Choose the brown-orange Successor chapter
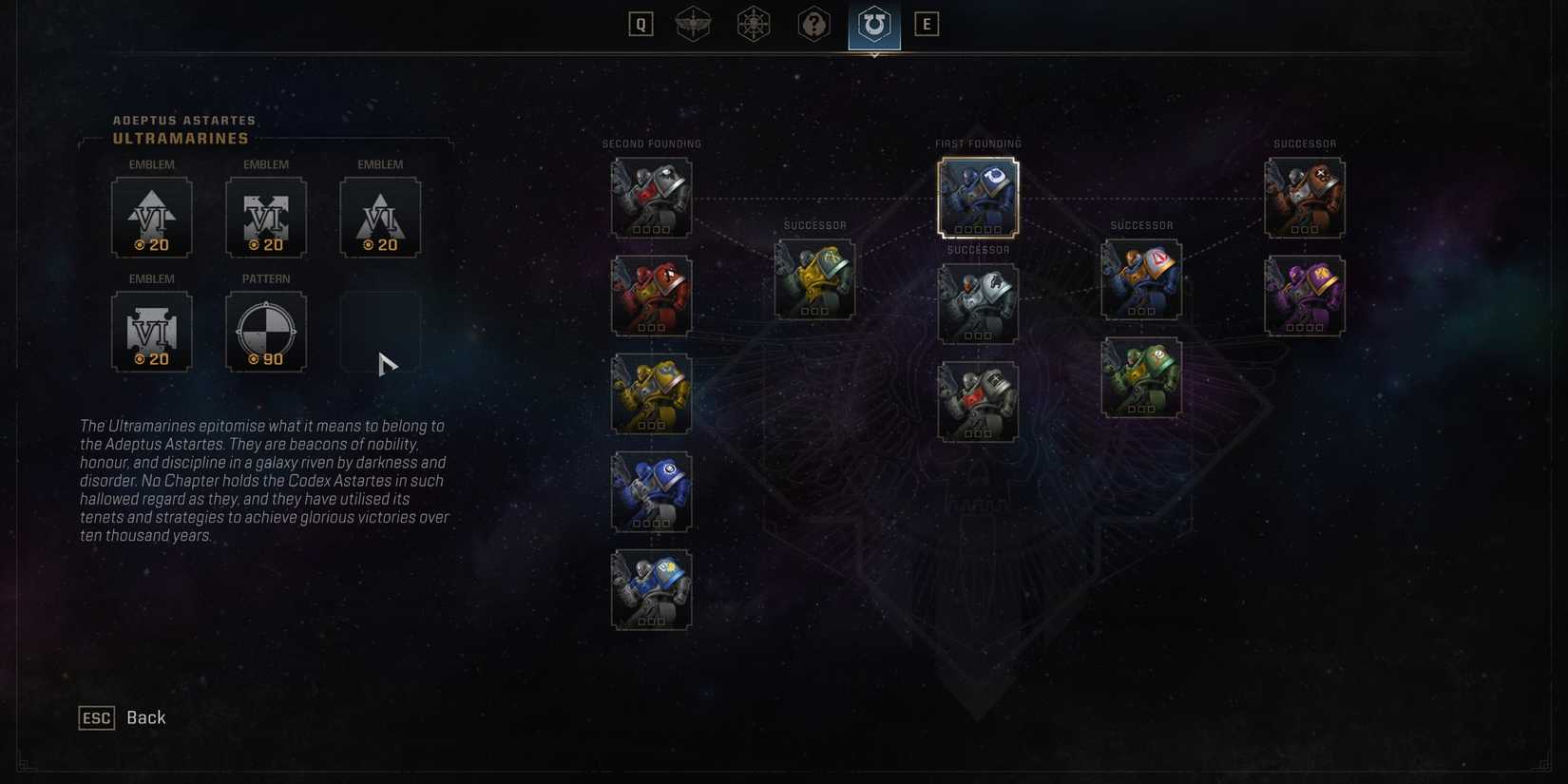Screen dimensions: 1568x784 (1305, 198)
